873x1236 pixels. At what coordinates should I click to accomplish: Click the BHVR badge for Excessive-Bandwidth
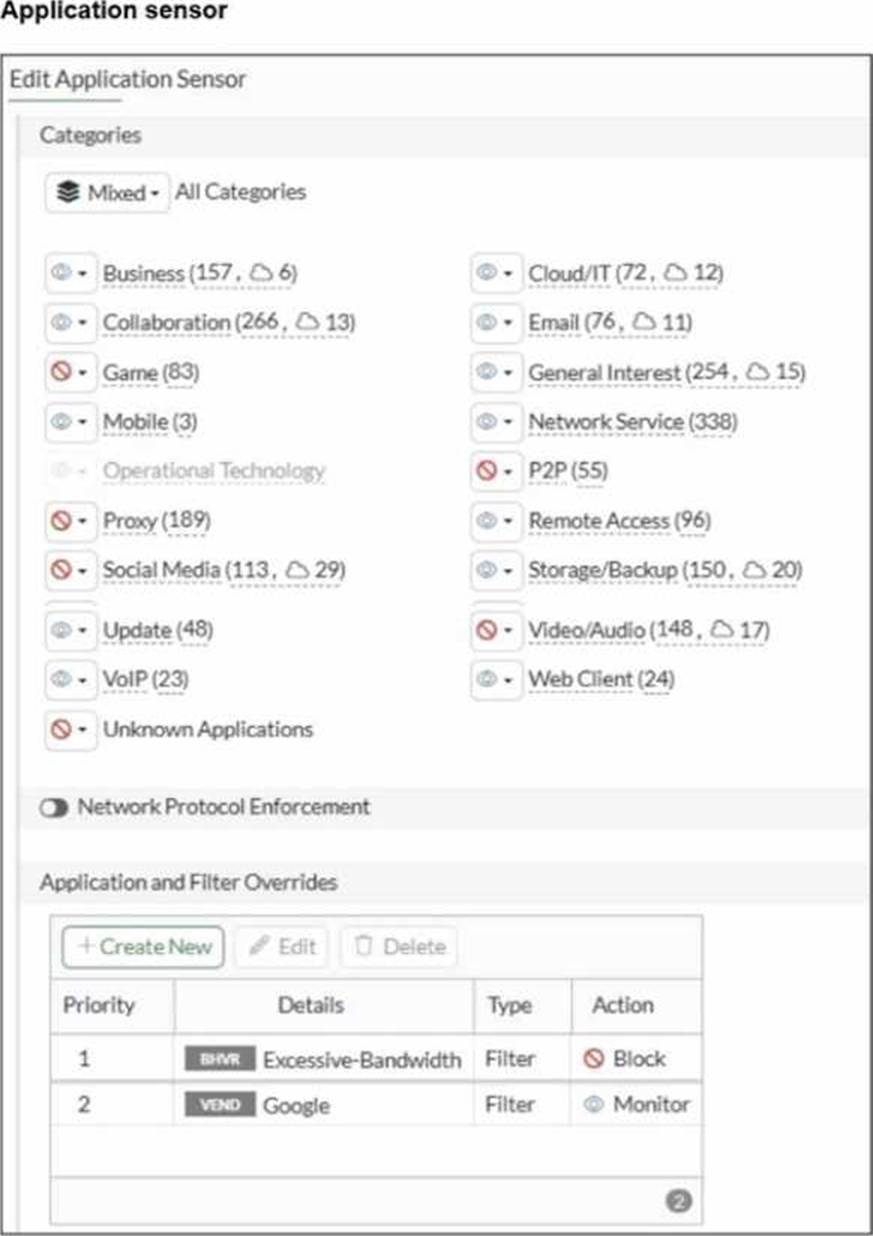point(220,1059)
